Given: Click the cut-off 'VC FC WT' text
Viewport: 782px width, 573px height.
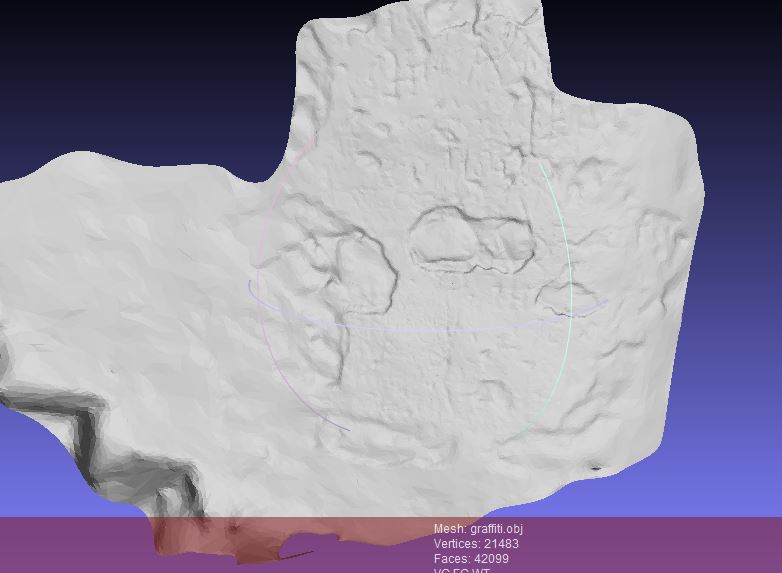Looking at the screenshot, I should coord(461,570).
